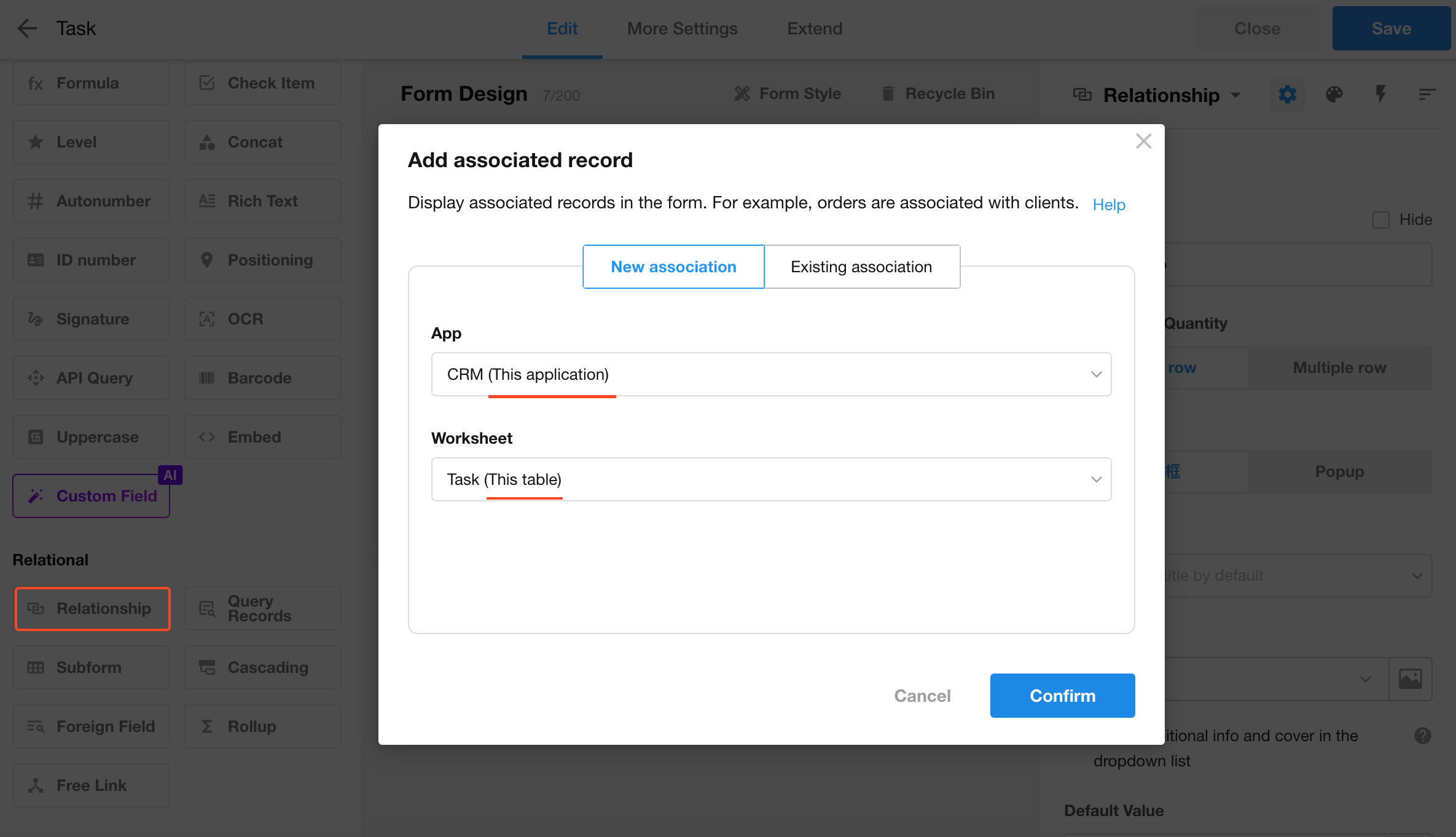The width and height of the screenshot is (1456, 837).
Task: Select the Popup display option
Action: pyautogui.click(x=1339, y=471)
